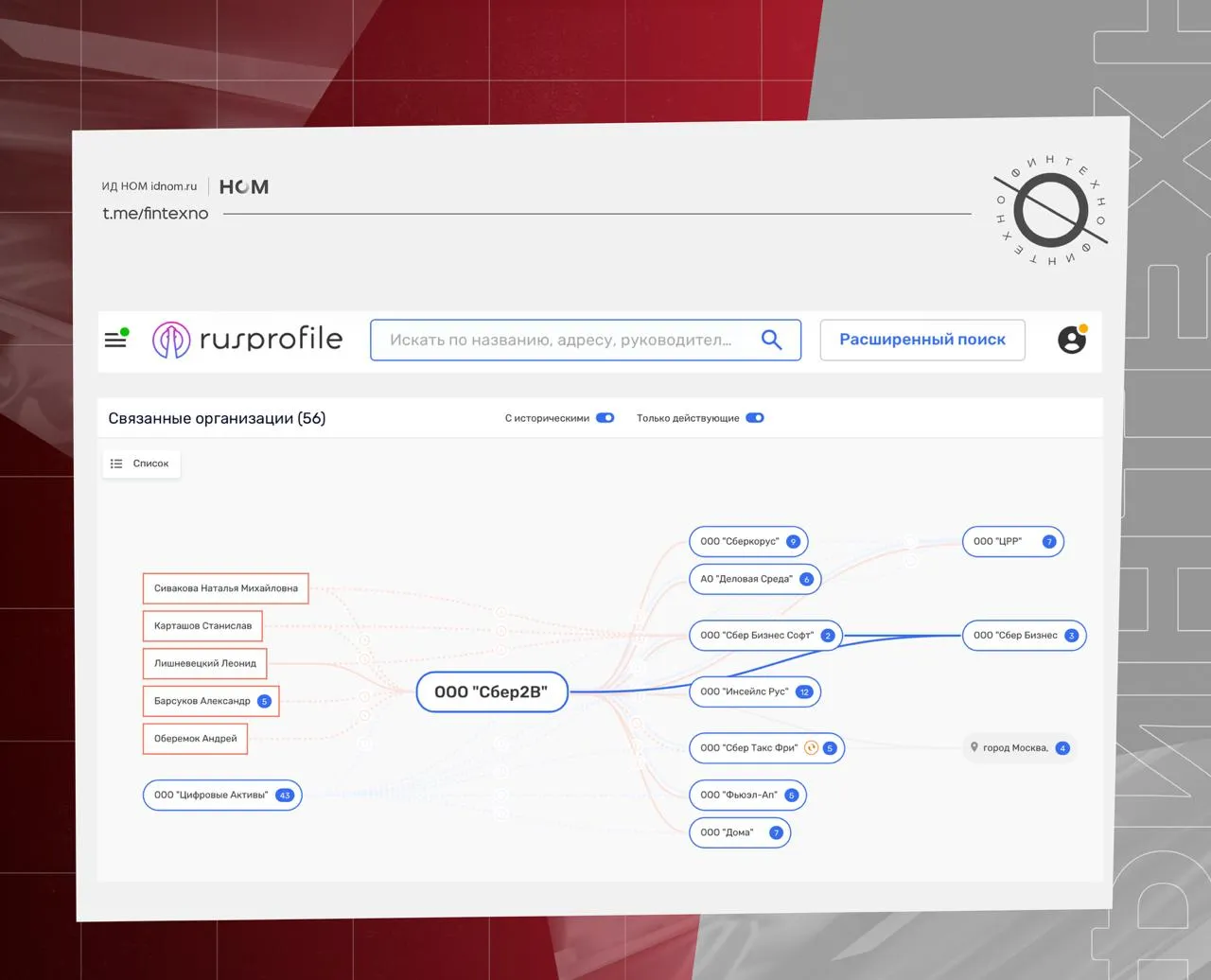Click badge 5 on Барсуков Александр
This screenshot has width=1211, height=980.
(x=264, y=702)
